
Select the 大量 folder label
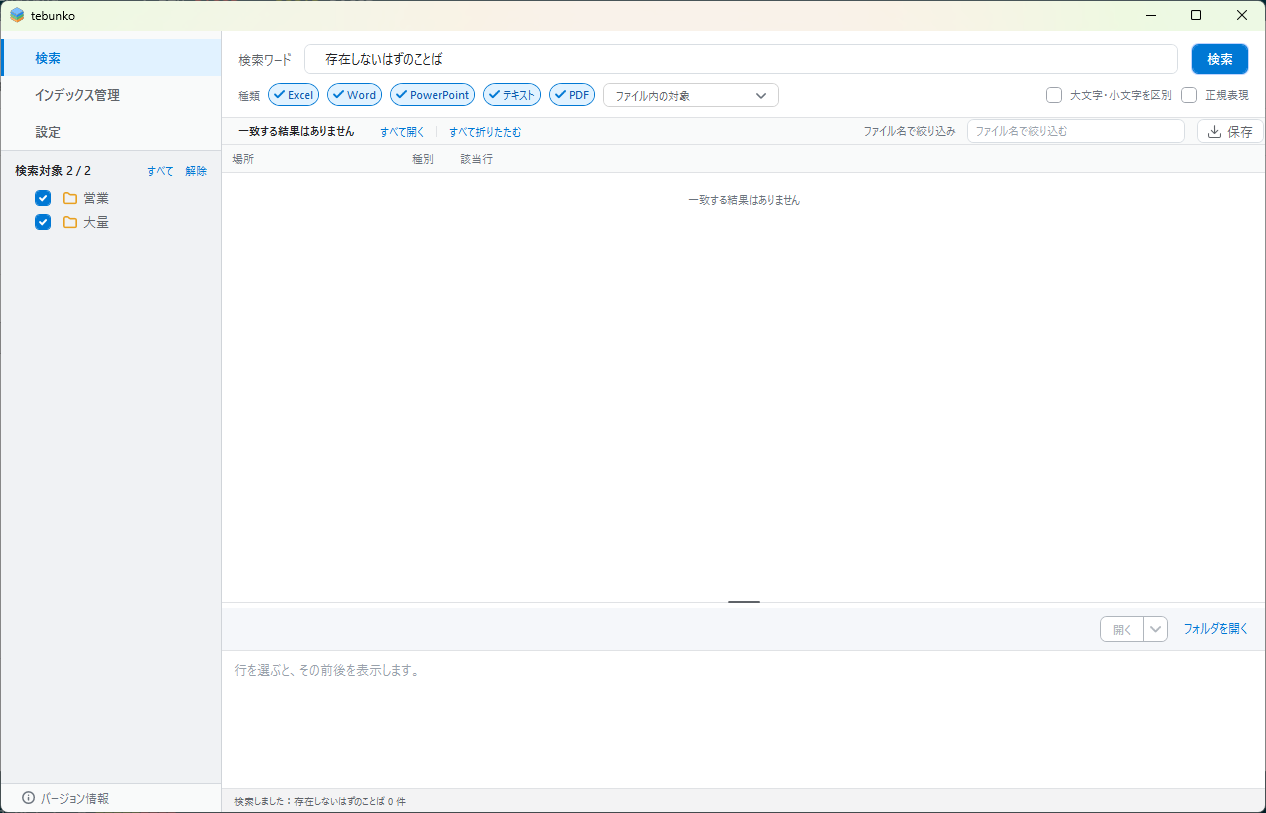pyautogui.click(x=96, y=222)
